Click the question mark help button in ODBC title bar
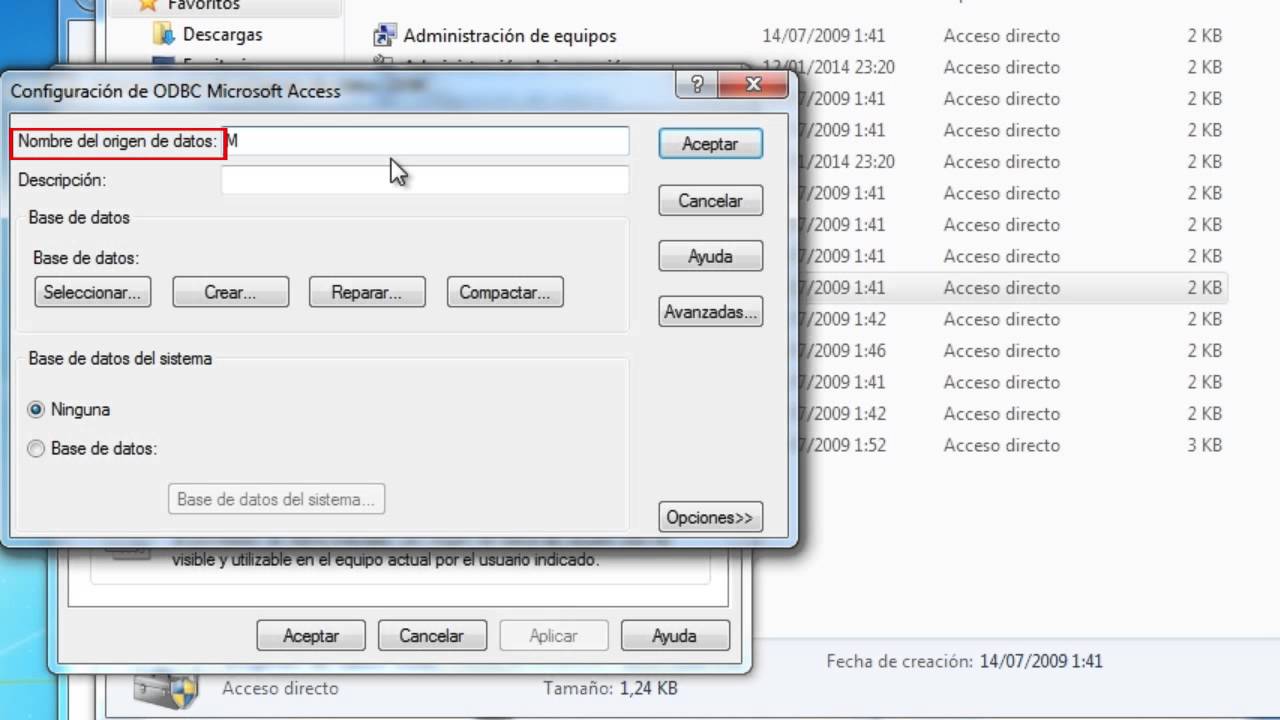 [x=697, y=84]
